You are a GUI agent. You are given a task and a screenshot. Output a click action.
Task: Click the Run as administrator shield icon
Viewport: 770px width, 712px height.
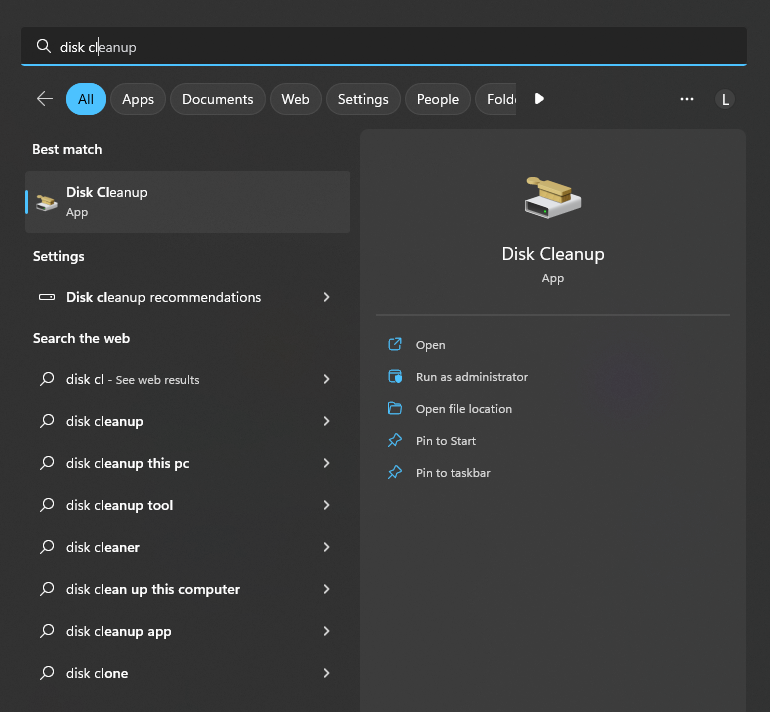click(395, 376)
